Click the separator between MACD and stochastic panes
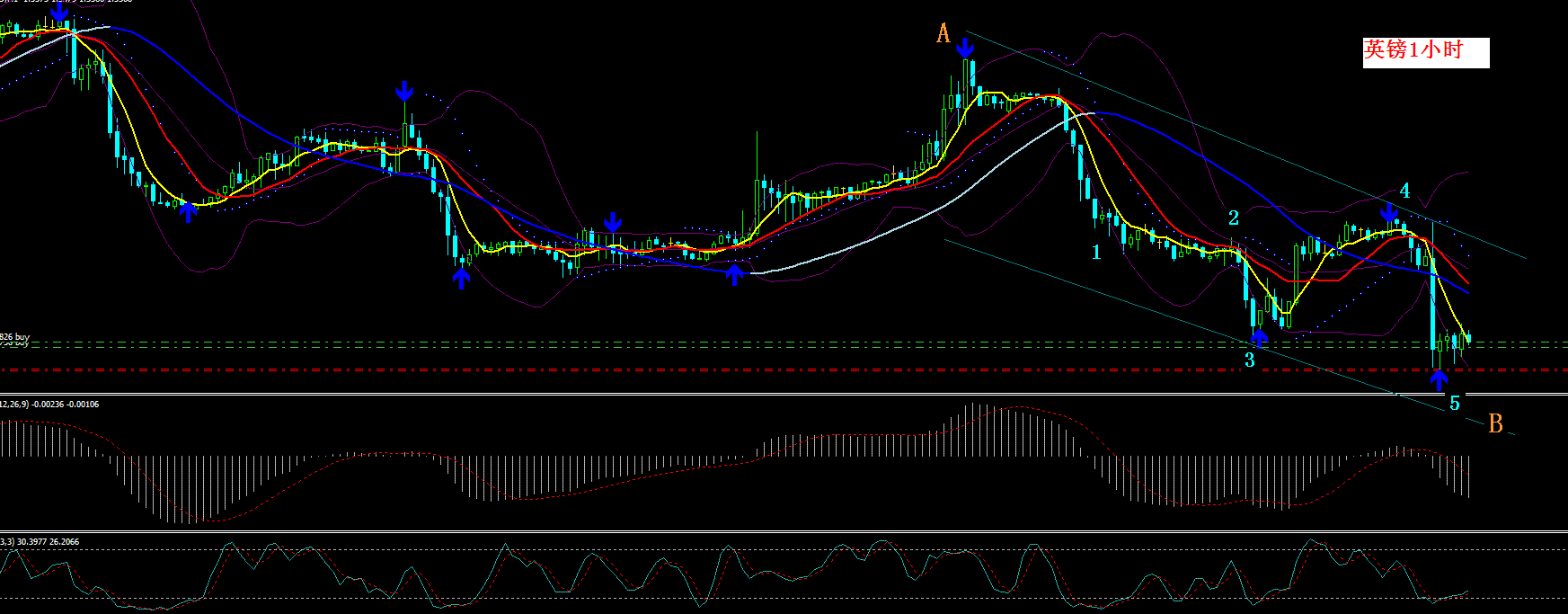Viewport: 1568px width, 614px height. (x=784, y=532)
